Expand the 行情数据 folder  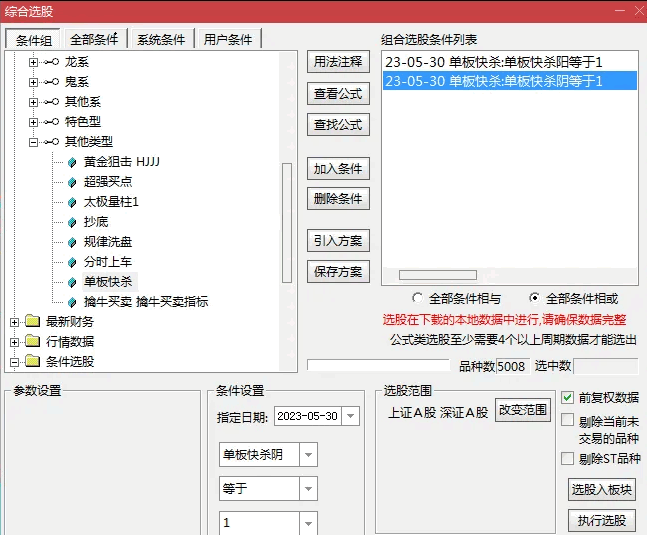[14, 342]
